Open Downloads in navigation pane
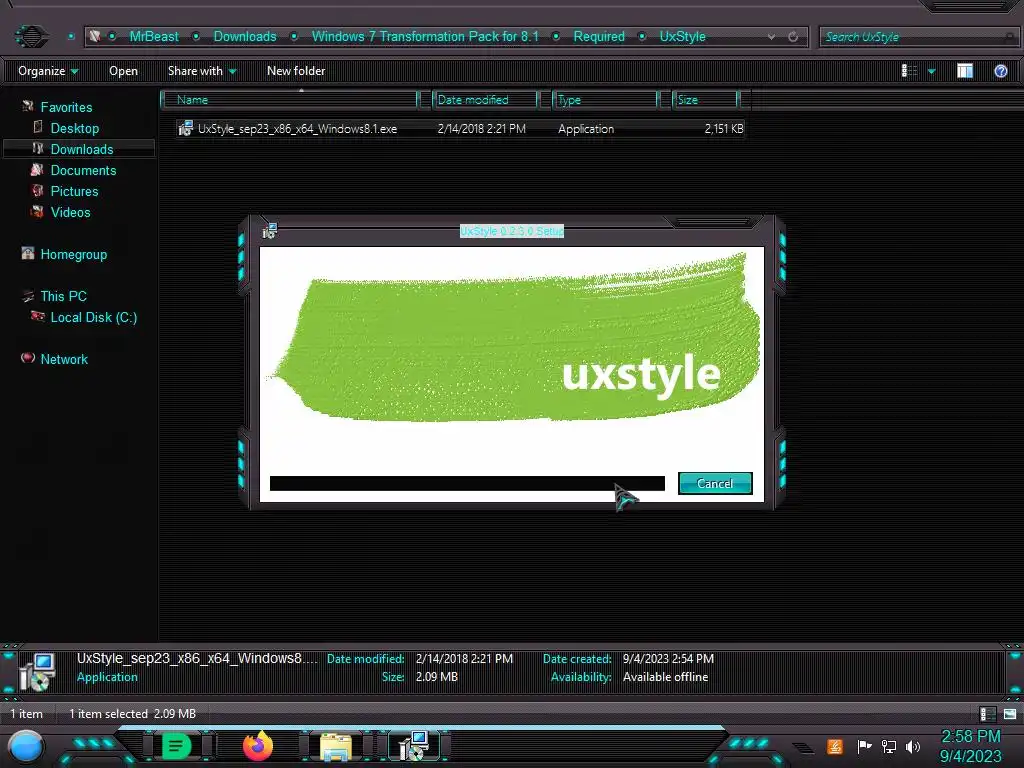 pyautogui.click(x=82, y=149)
